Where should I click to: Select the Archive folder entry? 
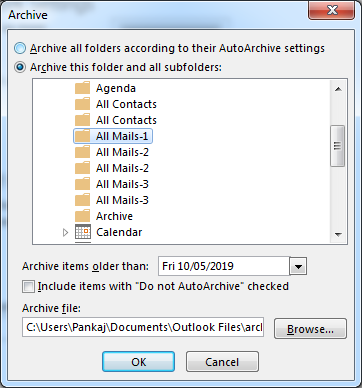click(x=114, y=216)
